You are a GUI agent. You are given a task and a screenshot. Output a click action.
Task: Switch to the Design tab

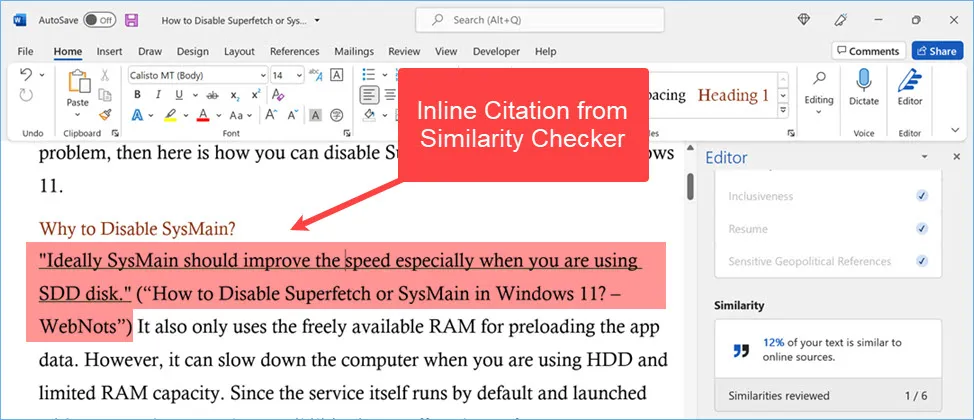pyautogui.click(x=193, y=52)
